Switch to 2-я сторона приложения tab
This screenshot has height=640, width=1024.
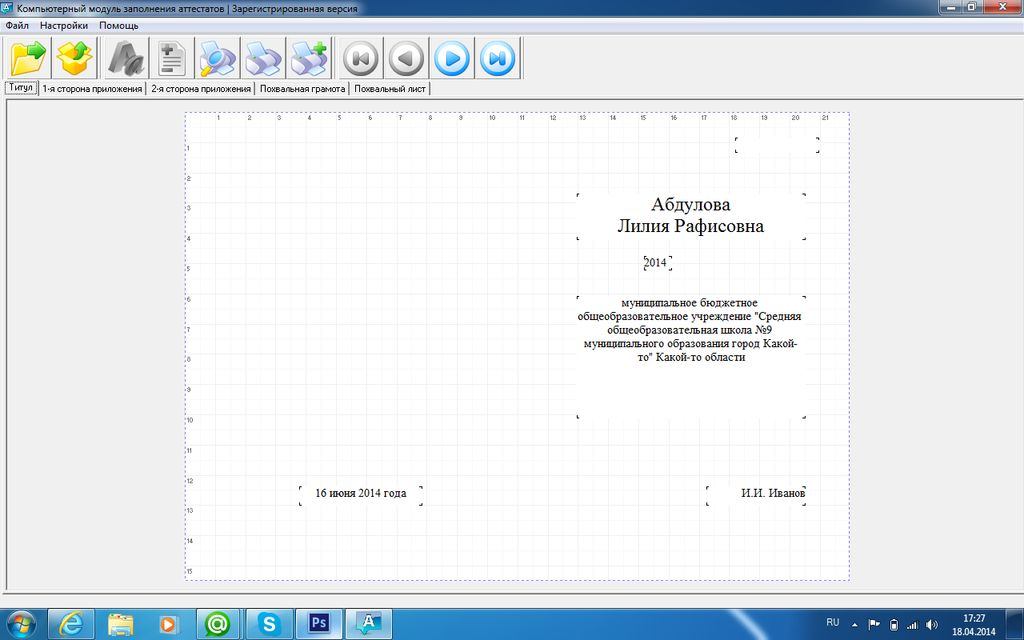pyautogui.click(x=201, y=89)
